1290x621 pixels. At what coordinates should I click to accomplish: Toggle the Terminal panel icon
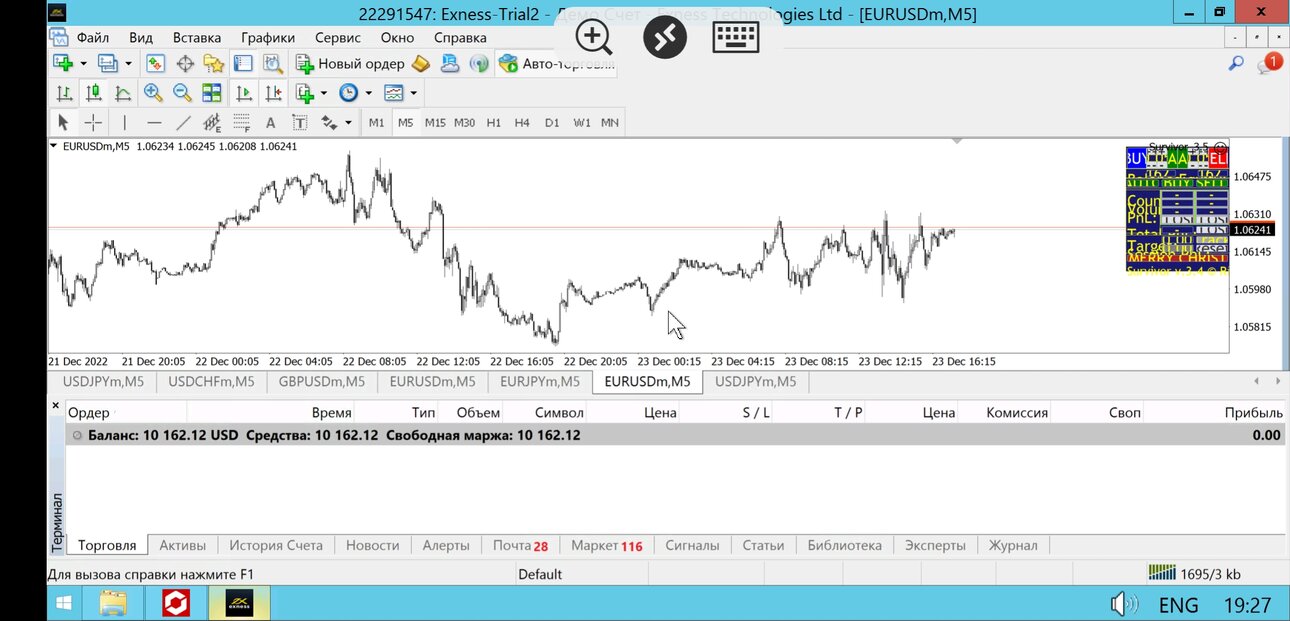(243, 64)
